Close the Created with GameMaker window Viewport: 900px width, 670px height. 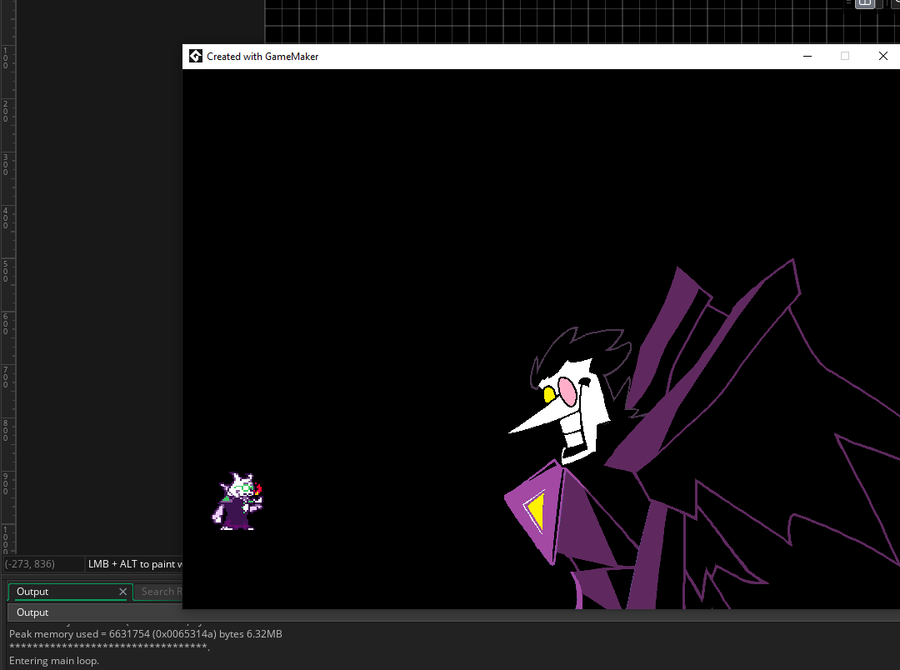pyautogui.click(x=883, y=56)
